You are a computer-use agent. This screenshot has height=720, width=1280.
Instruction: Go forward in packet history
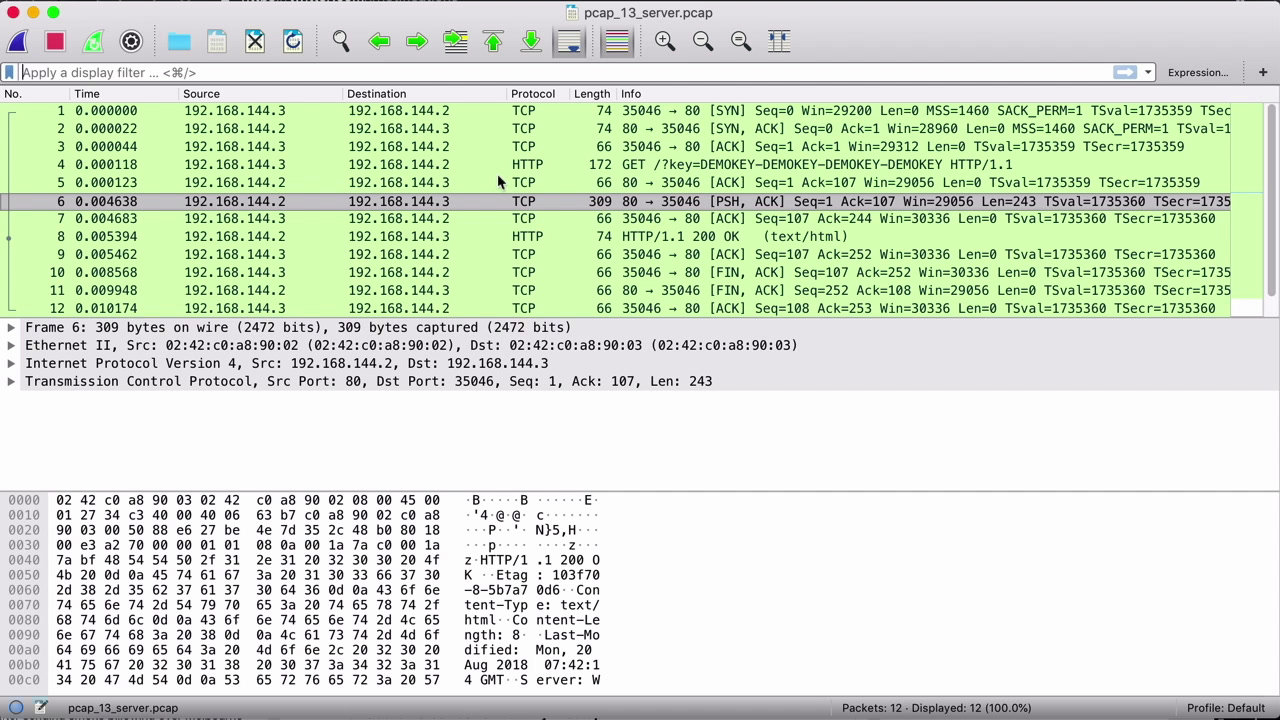coord(417,41)
